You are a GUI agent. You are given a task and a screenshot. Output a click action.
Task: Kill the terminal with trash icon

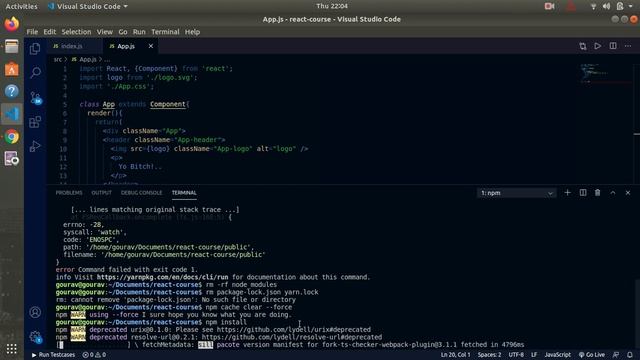(x=598, y=193)
